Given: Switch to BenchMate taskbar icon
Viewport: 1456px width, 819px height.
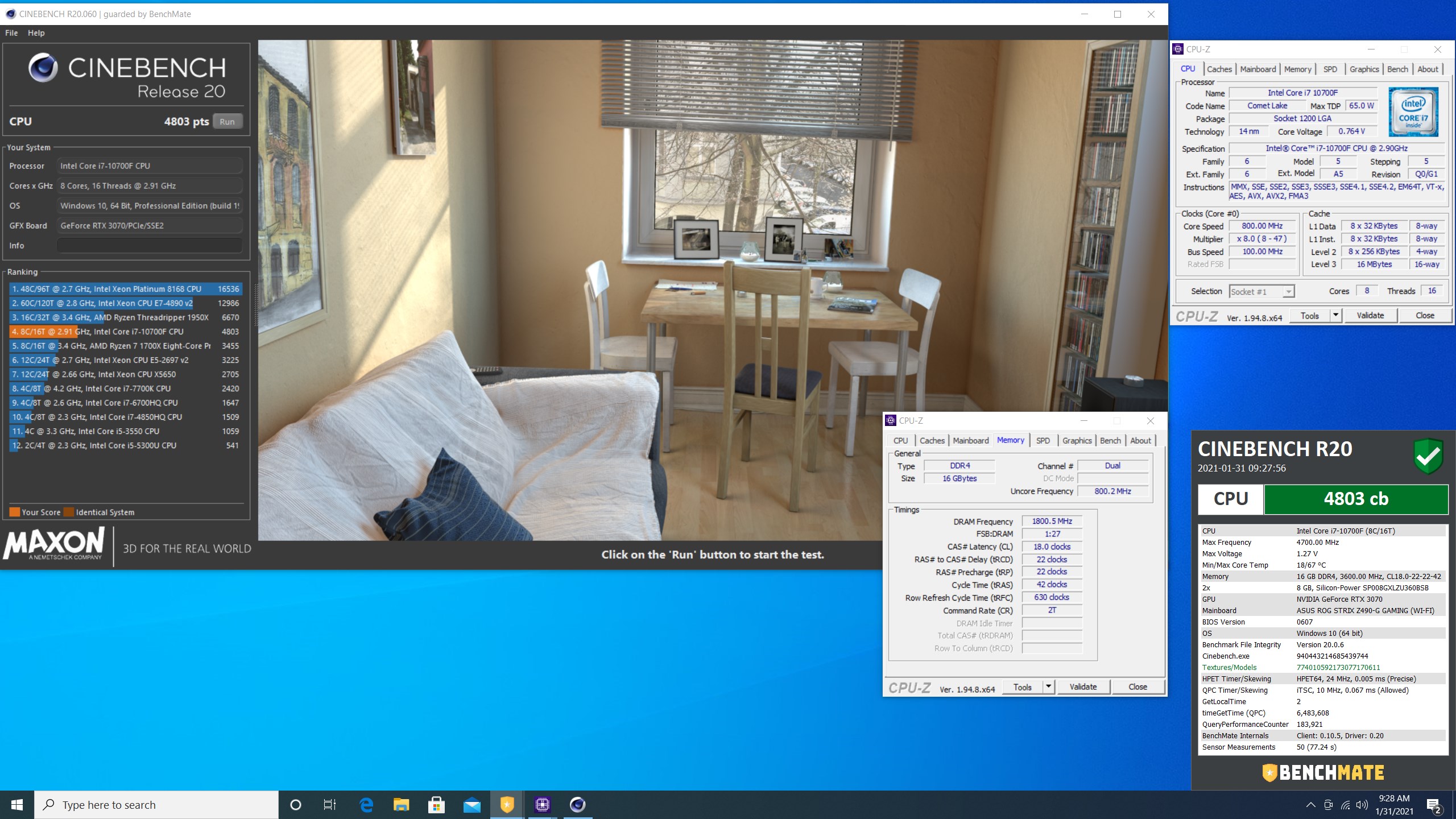Looking at the screenshot, I should 507,805.
